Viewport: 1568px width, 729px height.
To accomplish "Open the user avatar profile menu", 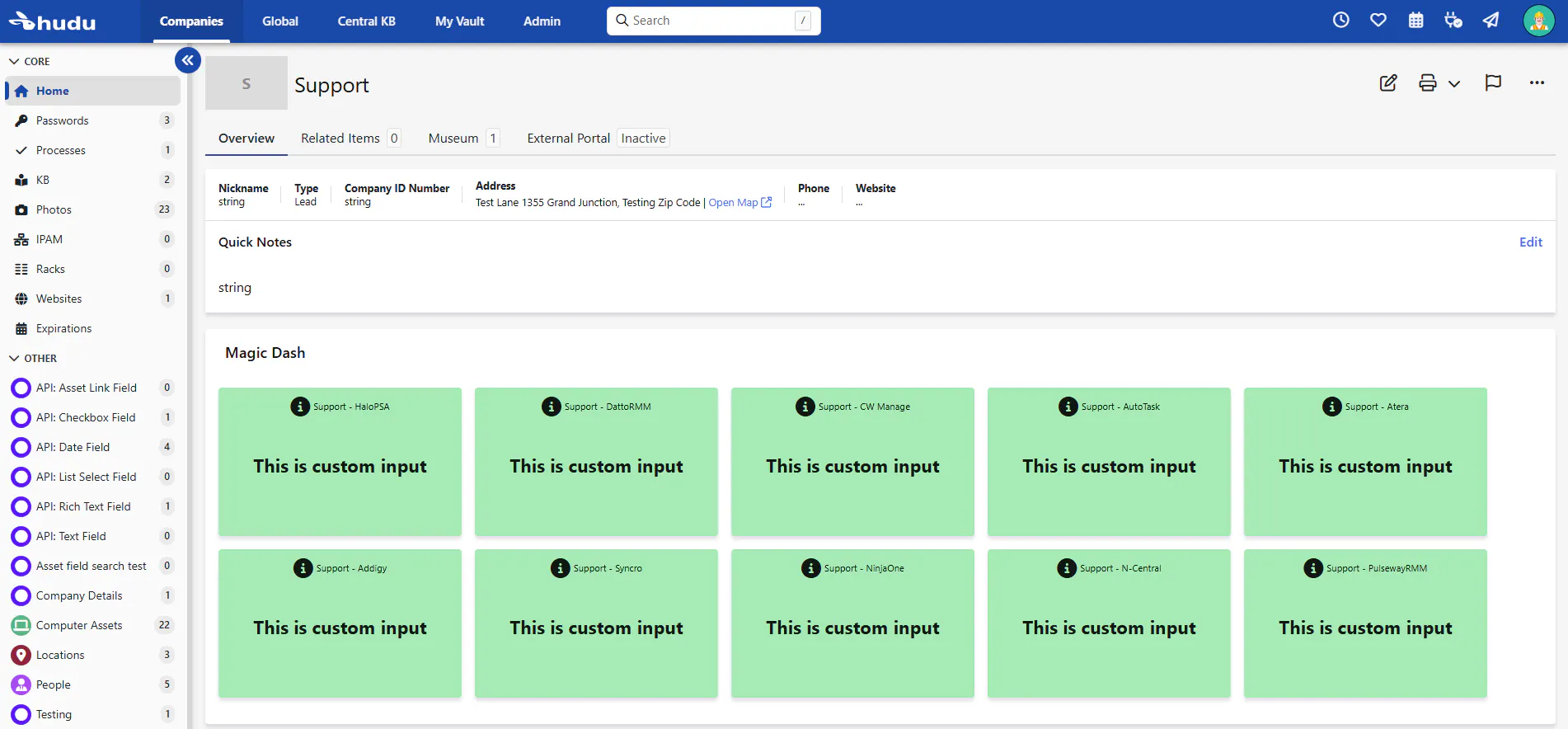I will point(1538,21).
